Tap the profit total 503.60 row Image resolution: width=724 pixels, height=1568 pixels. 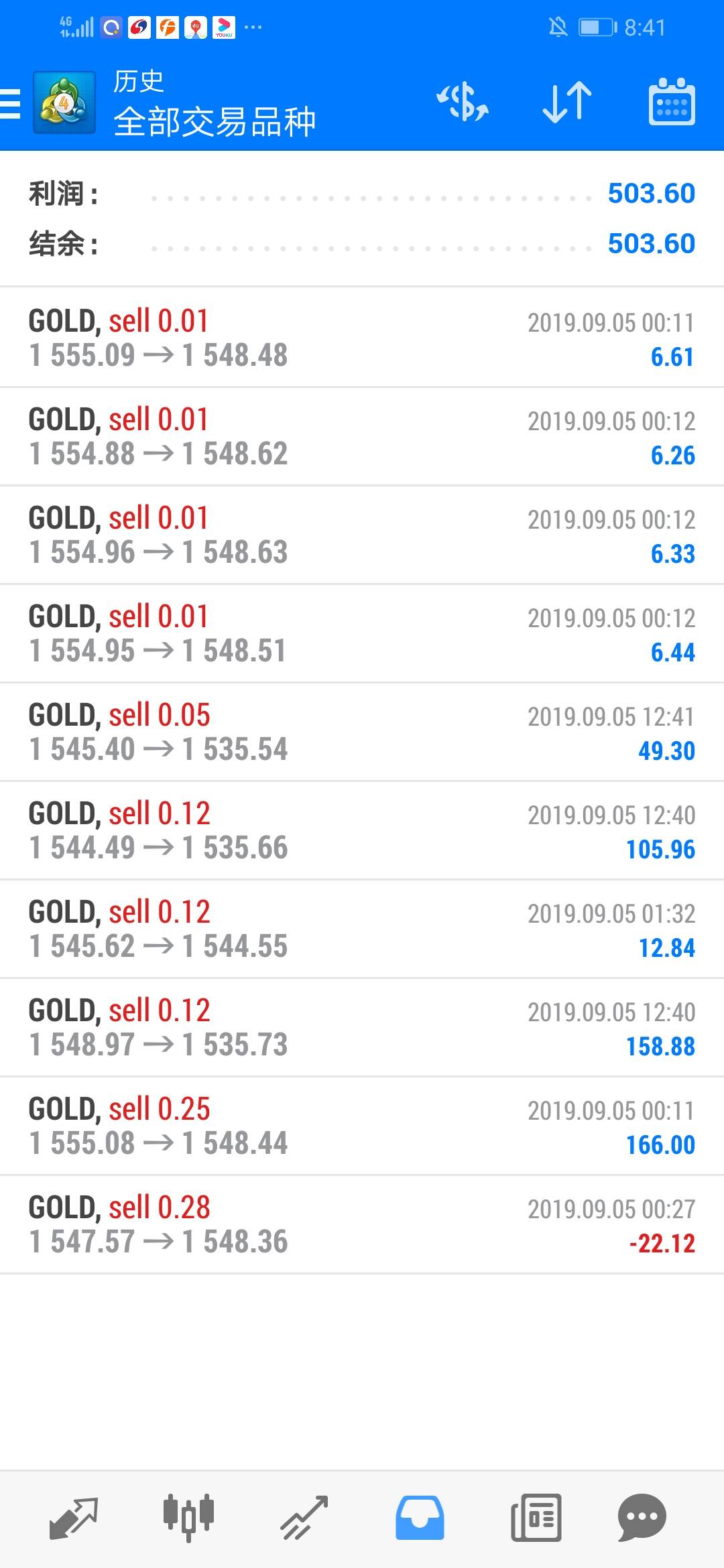(362, 194)
